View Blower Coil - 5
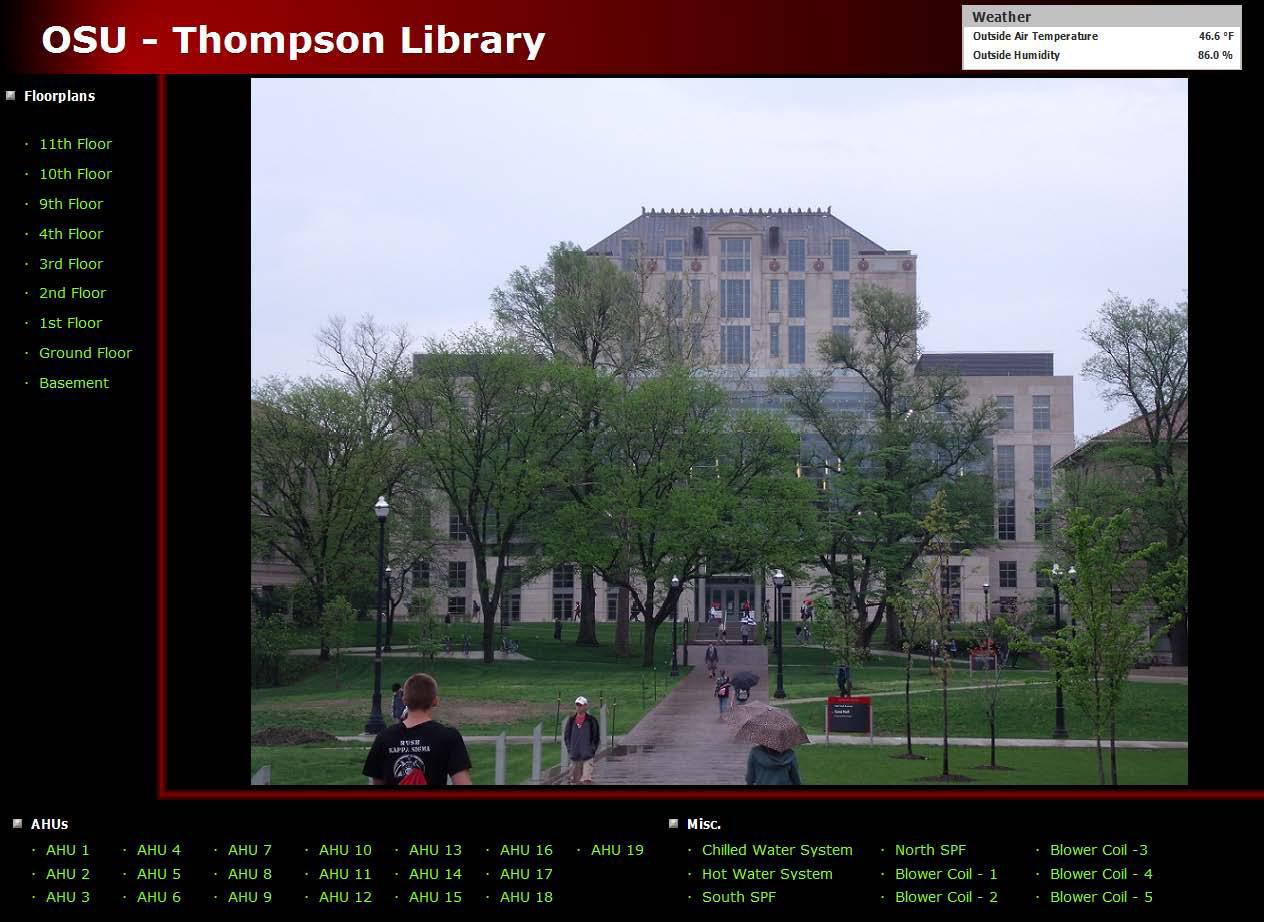Screen dimensions: 1264x922 click(1101, 897)
